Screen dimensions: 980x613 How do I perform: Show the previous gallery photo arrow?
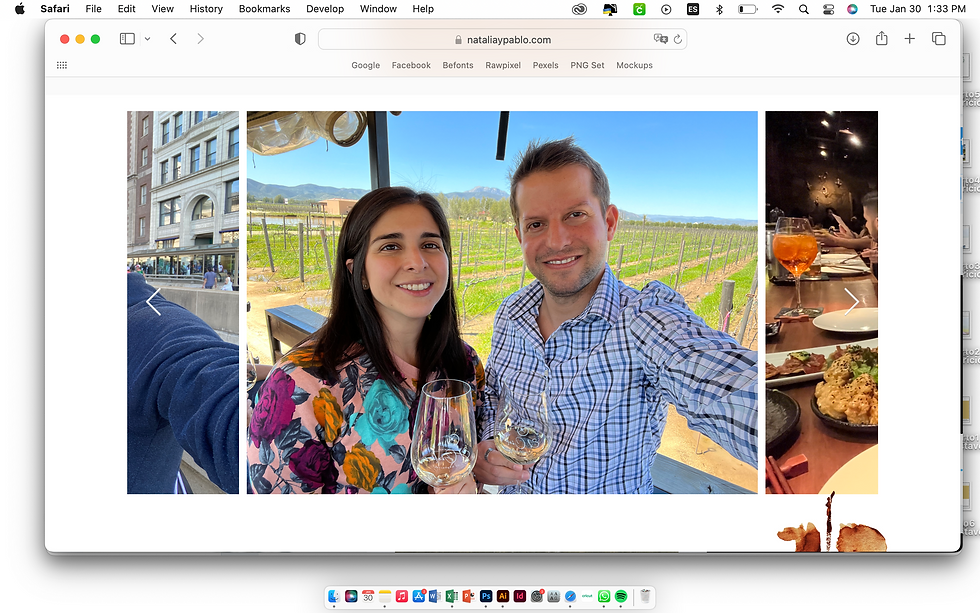click(154, 302)
